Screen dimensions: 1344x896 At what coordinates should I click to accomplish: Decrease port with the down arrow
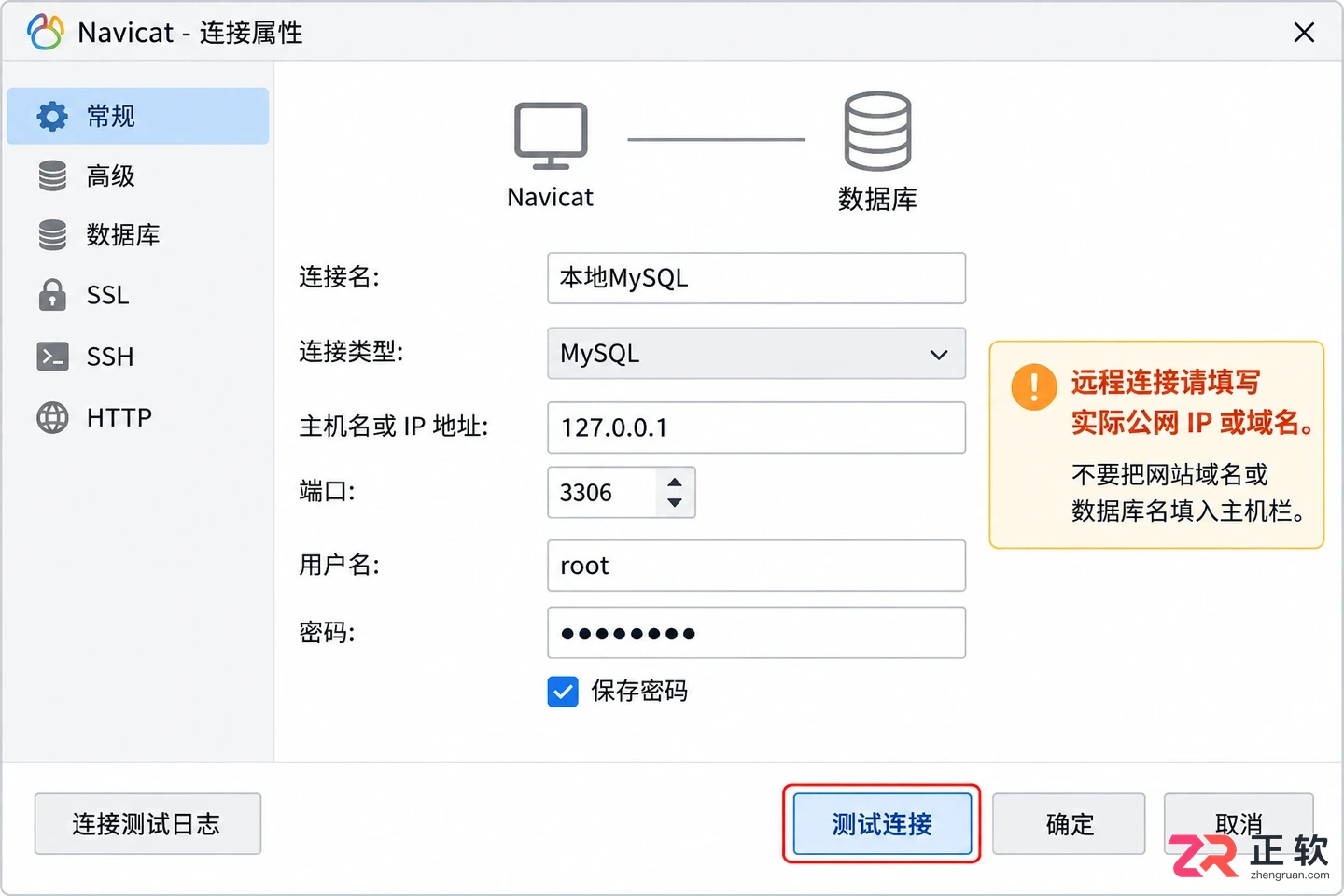(x=675, y=503)
